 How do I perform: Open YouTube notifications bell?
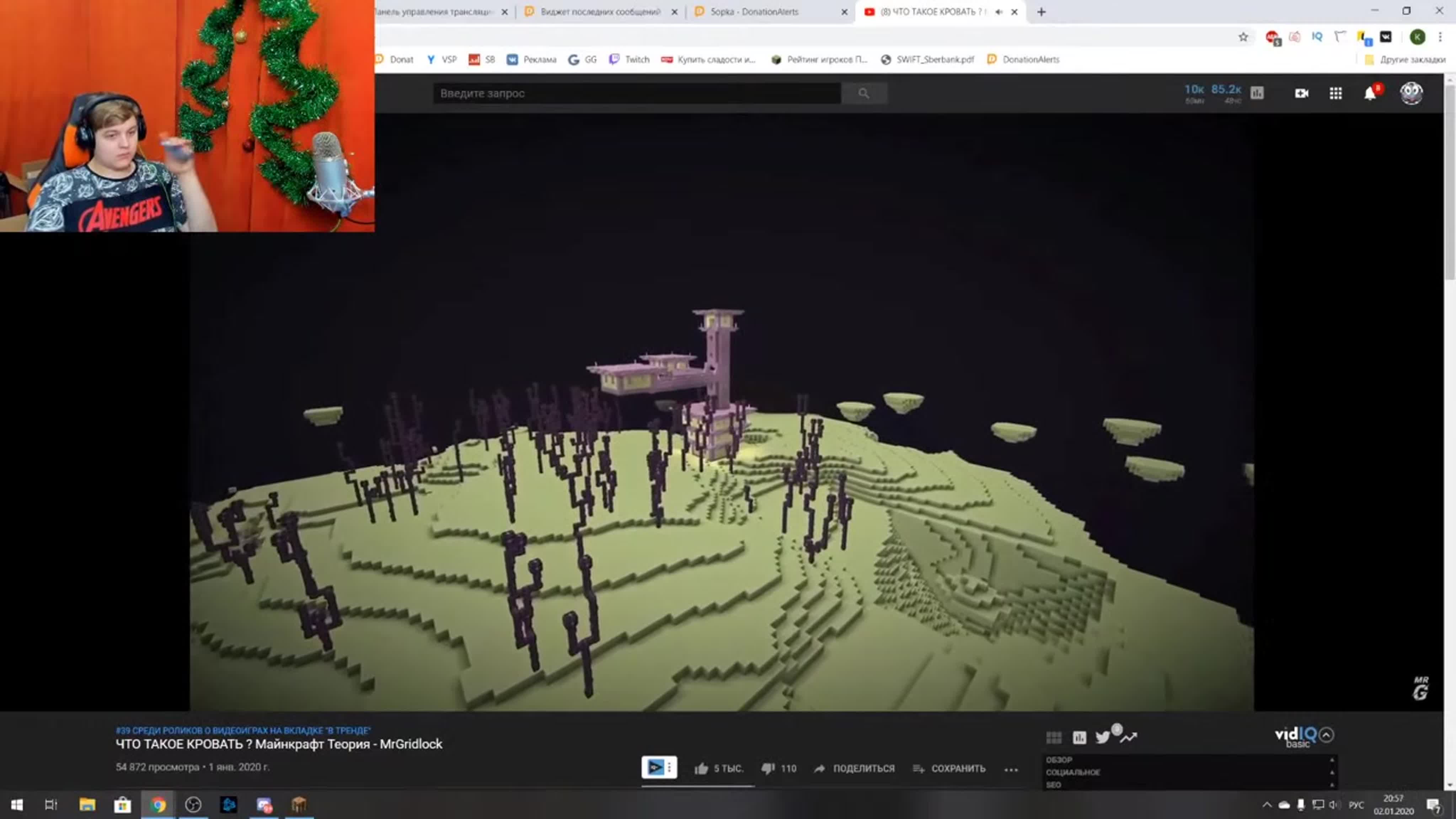(1370, 93)
